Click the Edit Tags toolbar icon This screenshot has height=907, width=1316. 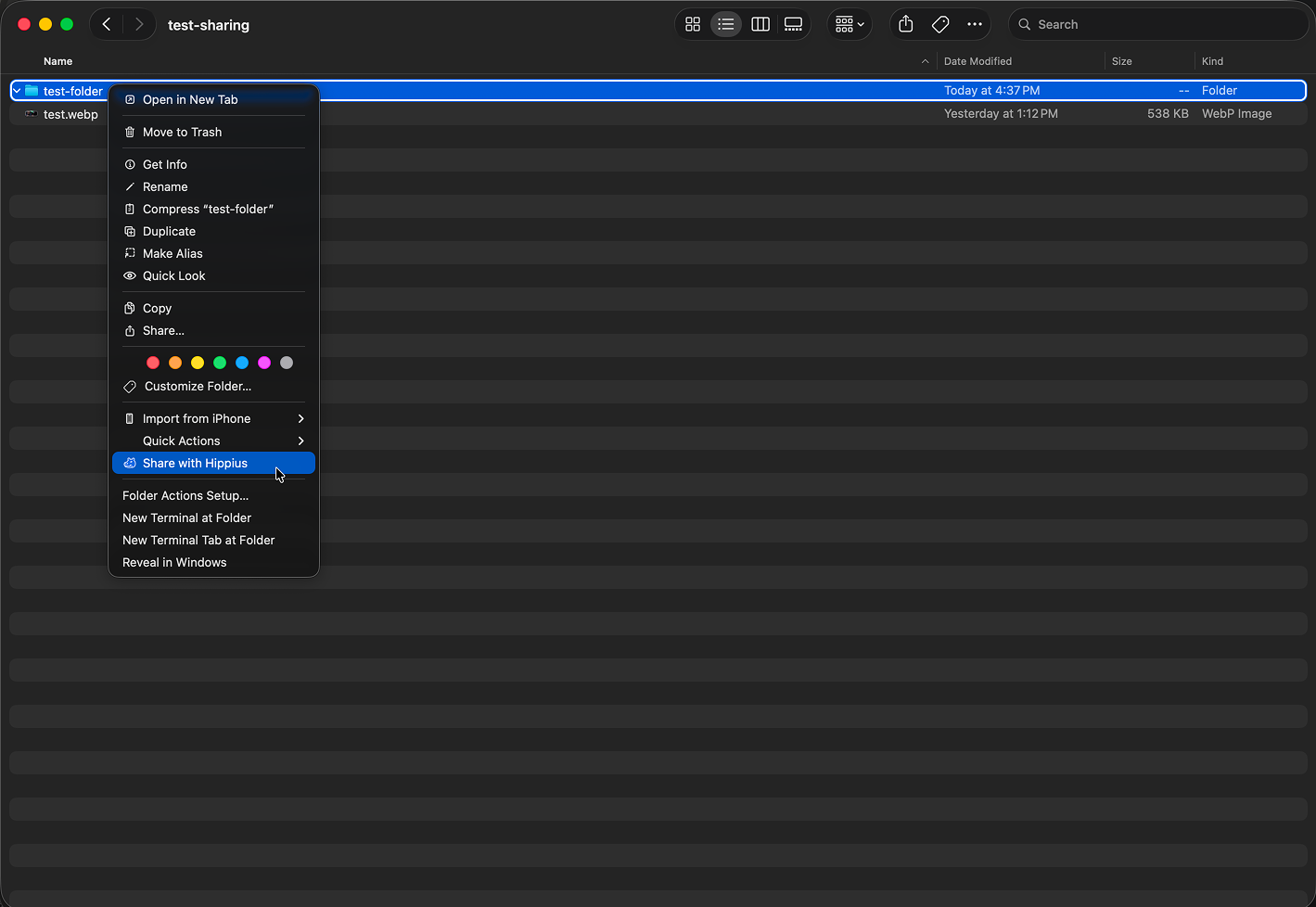point(940,24)
